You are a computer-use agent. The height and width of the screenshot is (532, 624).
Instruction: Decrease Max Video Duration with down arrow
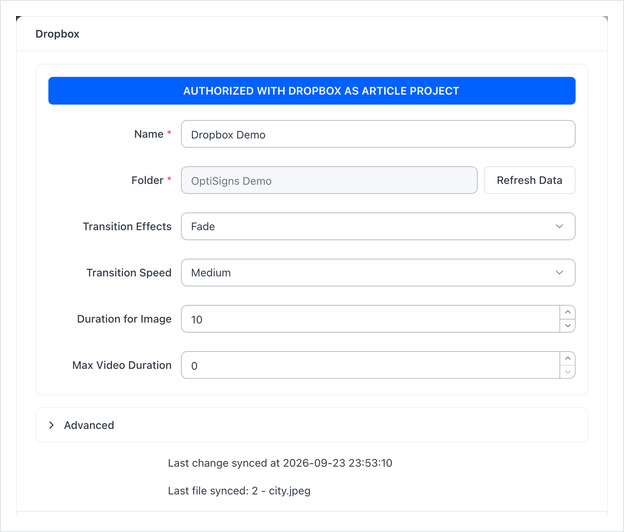click(567, 372)
